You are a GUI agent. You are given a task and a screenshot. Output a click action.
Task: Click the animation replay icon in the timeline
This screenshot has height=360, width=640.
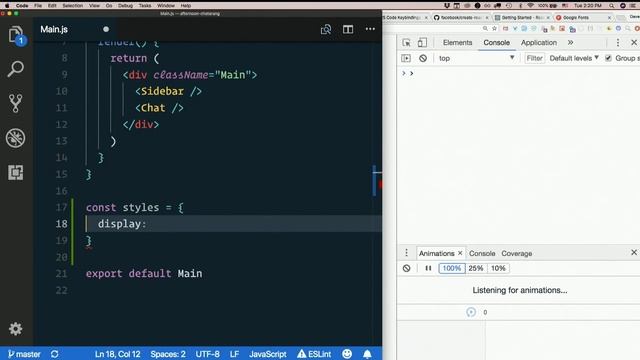click(471, 312)
